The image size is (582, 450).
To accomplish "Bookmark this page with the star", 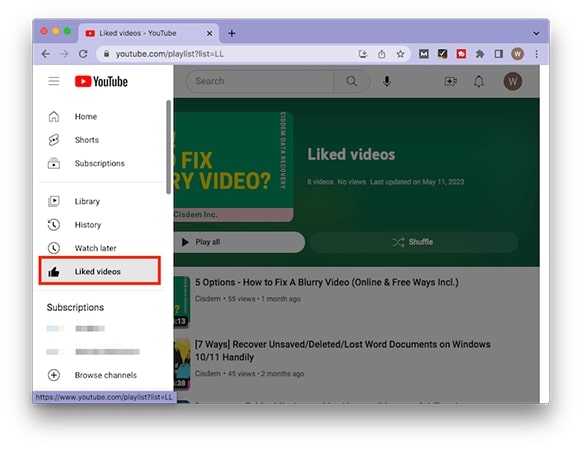I will coord(400,54).
